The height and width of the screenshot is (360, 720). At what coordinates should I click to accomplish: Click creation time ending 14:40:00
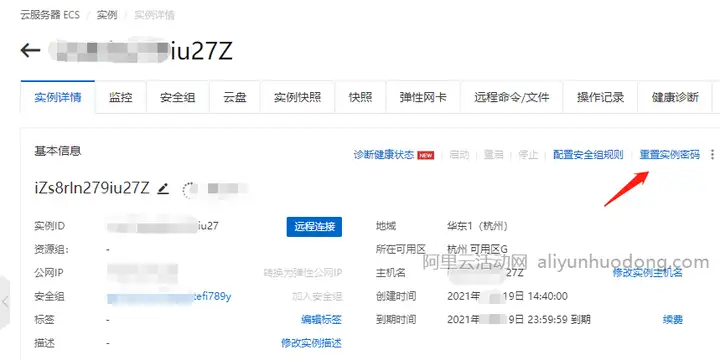[x=507, y=296]
